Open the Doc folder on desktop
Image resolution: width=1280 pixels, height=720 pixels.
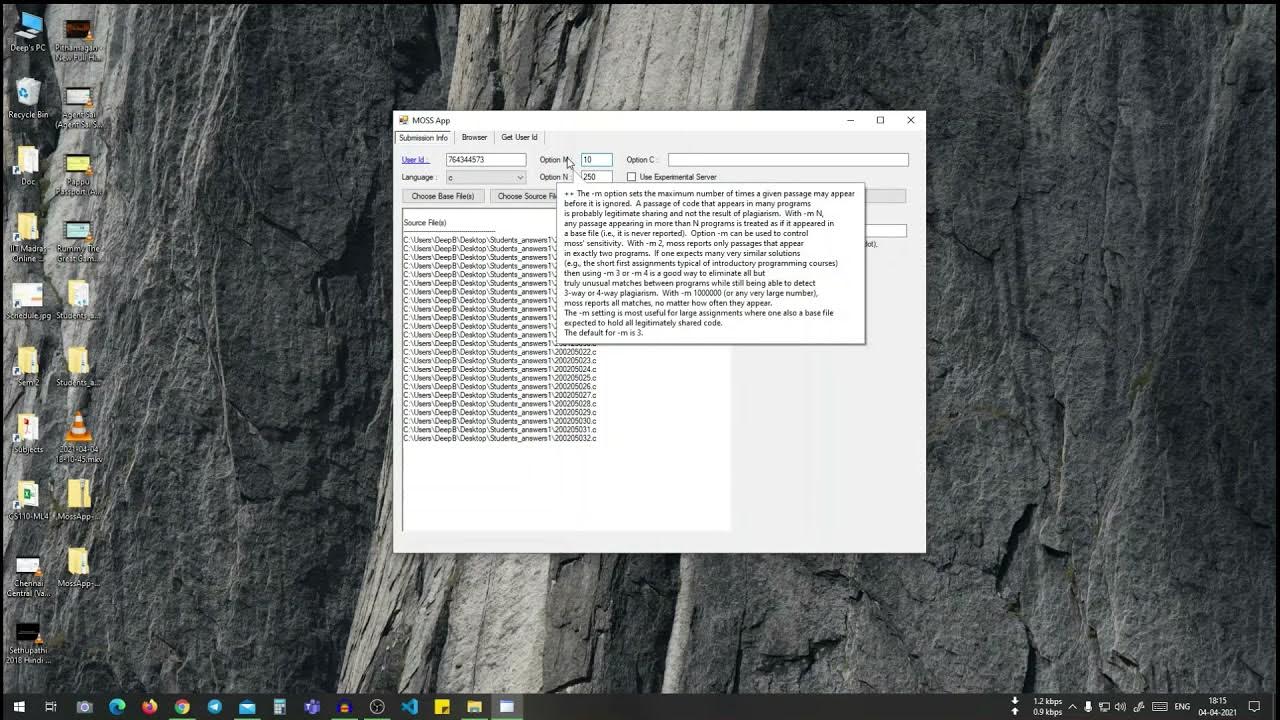coord(28,167)
